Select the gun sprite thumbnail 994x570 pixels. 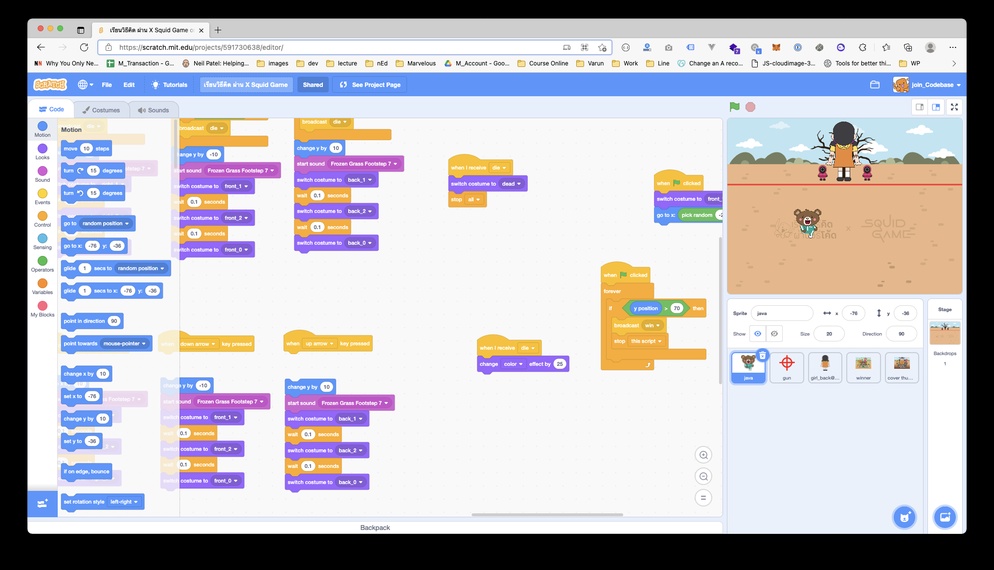[787, 367]
